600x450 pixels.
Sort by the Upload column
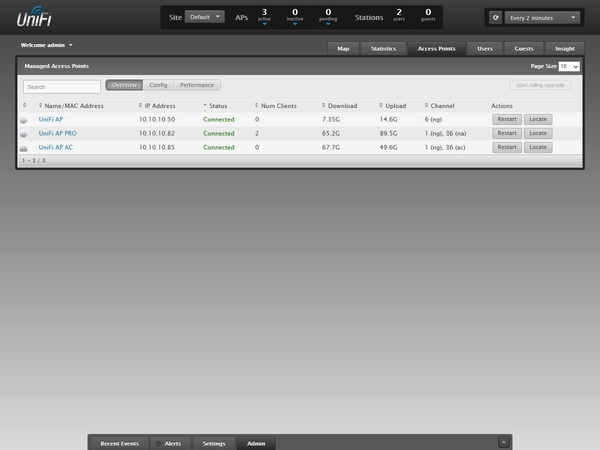393,106
